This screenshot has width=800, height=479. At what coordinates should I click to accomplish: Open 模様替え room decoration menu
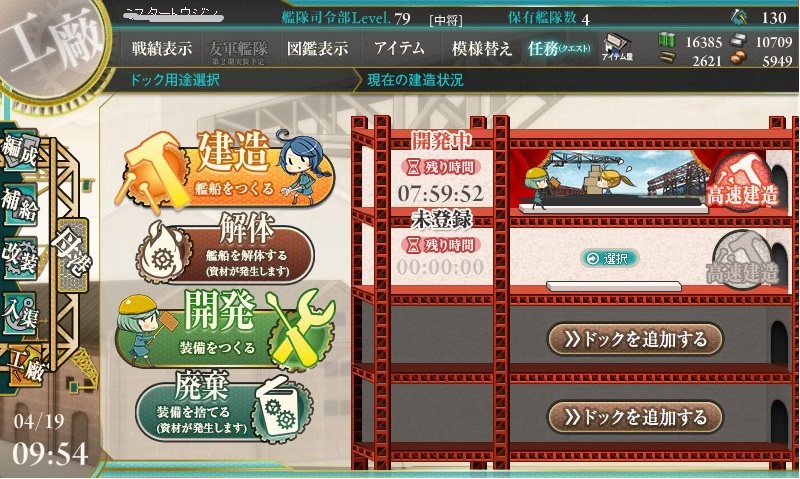[x=482, y=48]
